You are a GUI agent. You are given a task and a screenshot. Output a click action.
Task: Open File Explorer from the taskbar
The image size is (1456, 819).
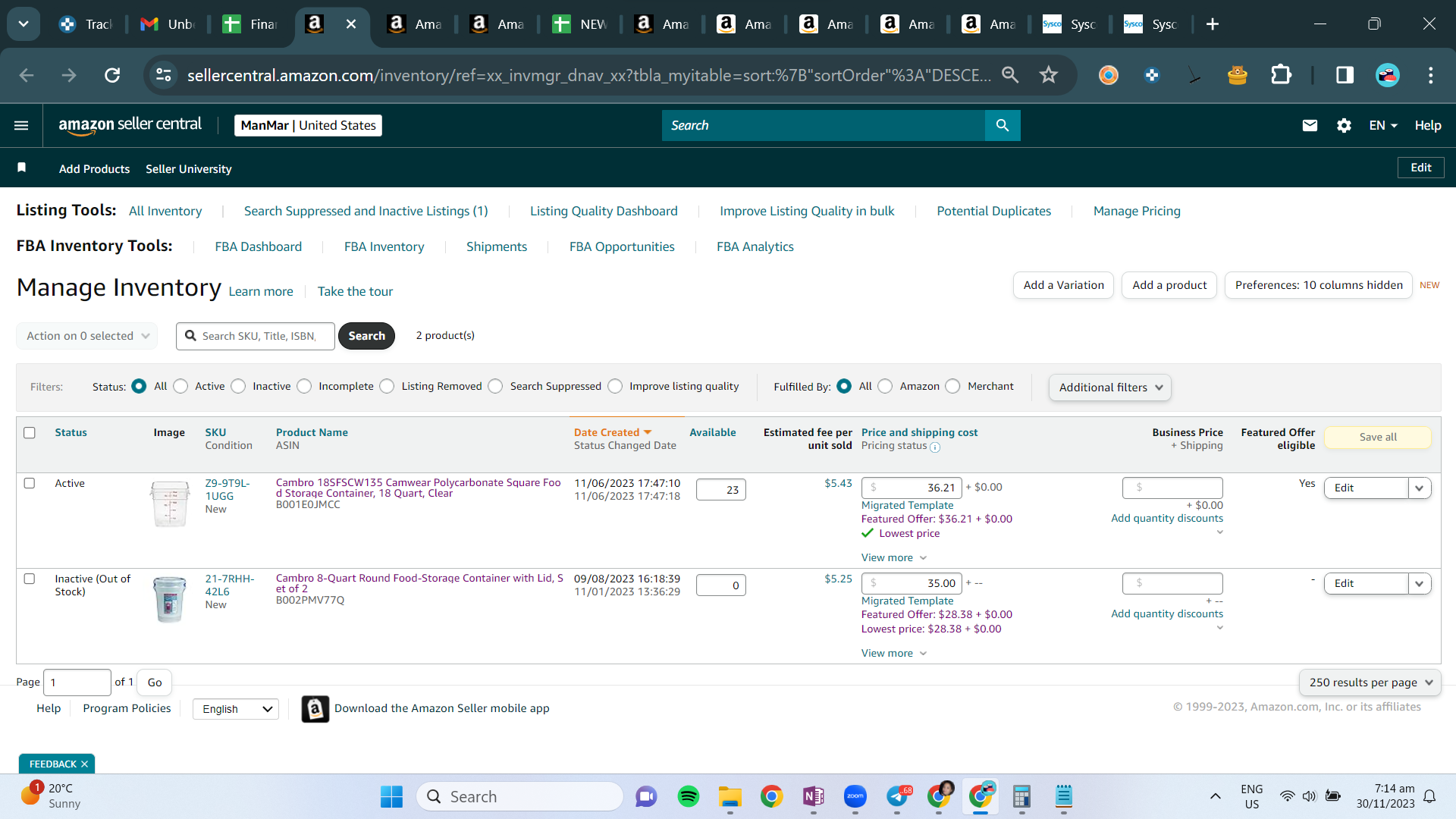tap(730, 797)
